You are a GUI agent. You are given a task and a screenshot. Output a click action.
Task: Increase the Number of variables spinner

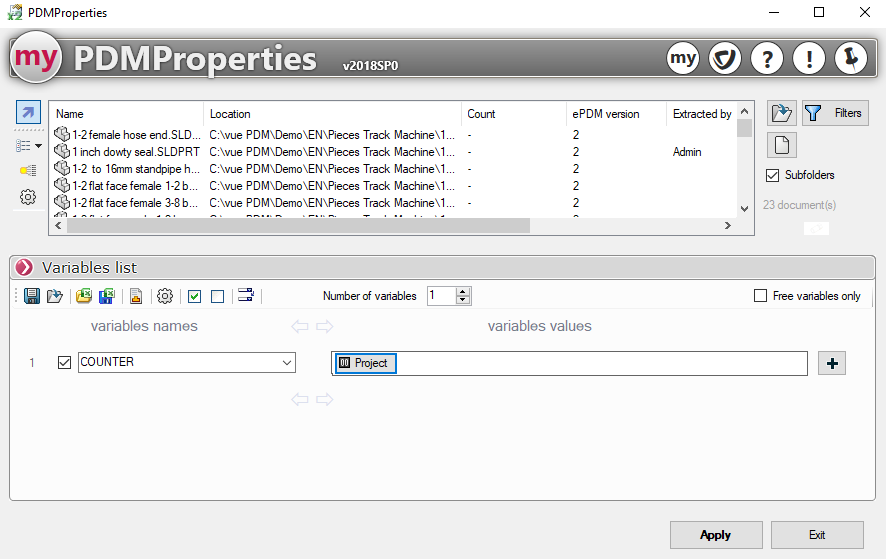(x=463, y=291)
